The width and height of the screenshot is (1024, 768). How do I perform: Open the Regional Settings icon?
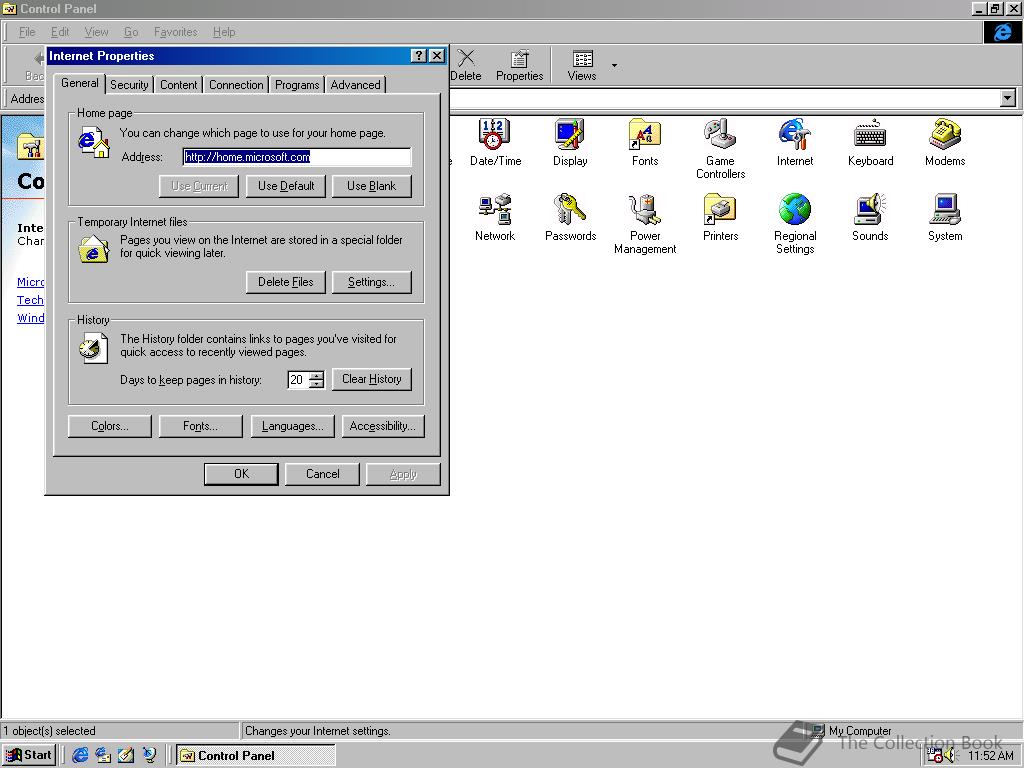[x=795, y=210]
